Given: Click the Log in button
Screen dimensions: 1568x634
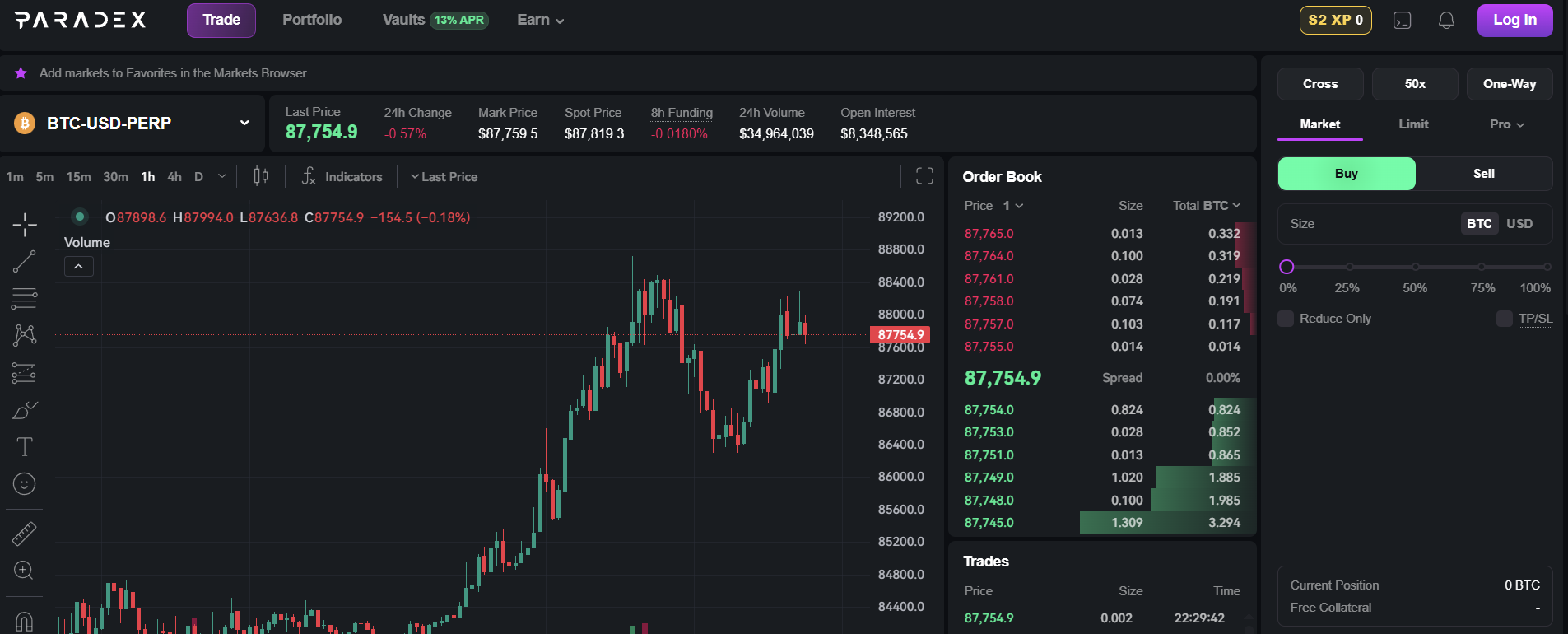Looking at the screenshot, I should point(1514,21).
